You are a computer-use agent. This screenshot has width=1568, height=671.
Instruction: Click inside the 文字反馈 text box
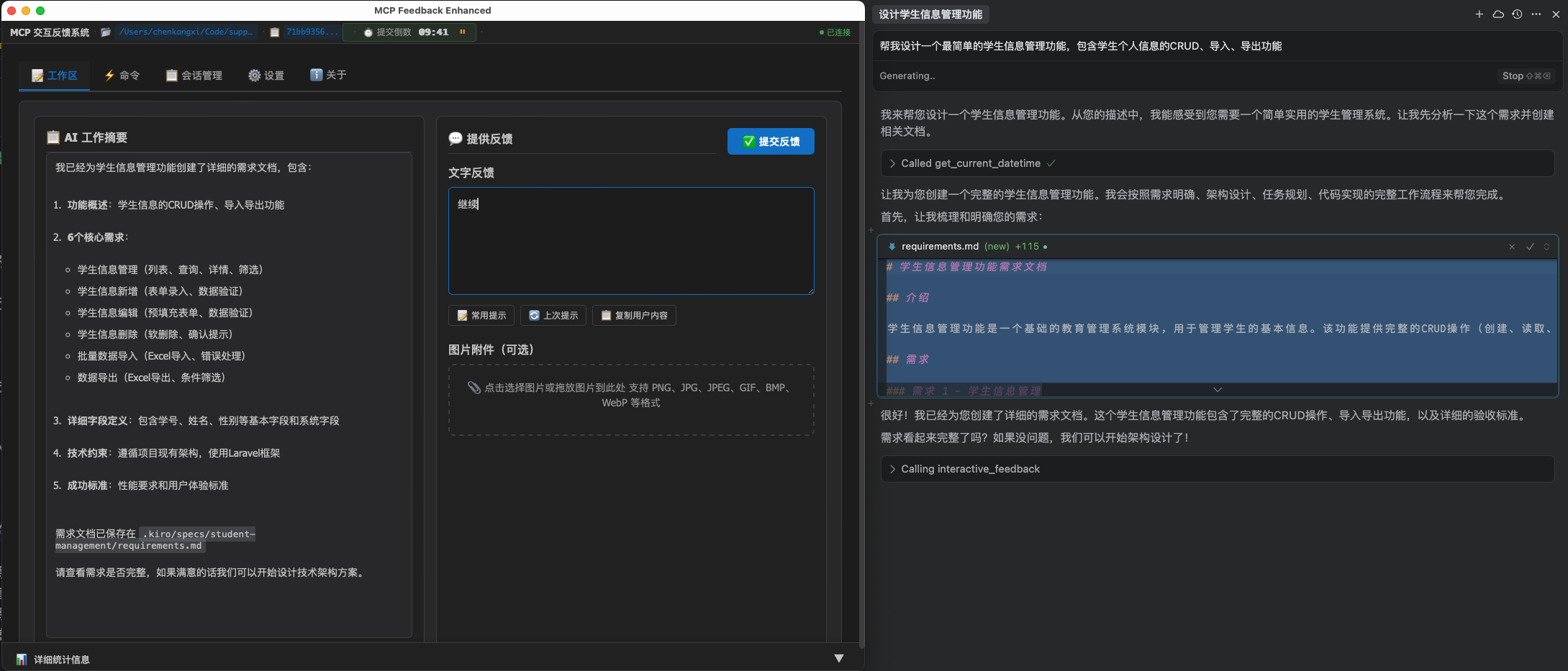click(630, 241)
